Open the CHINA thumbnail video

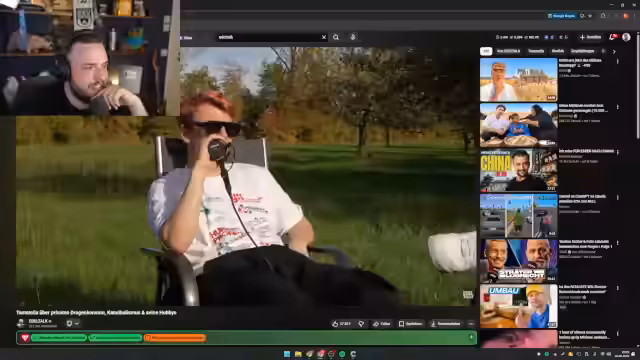click(518, 170)
